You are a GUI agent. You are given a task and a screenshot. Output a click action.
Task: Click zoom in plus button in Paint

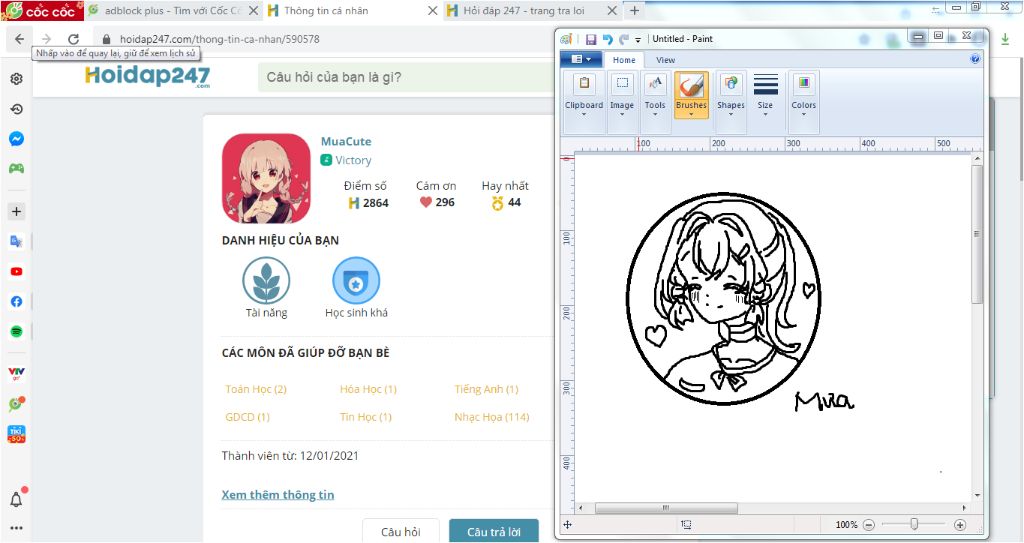959,525
